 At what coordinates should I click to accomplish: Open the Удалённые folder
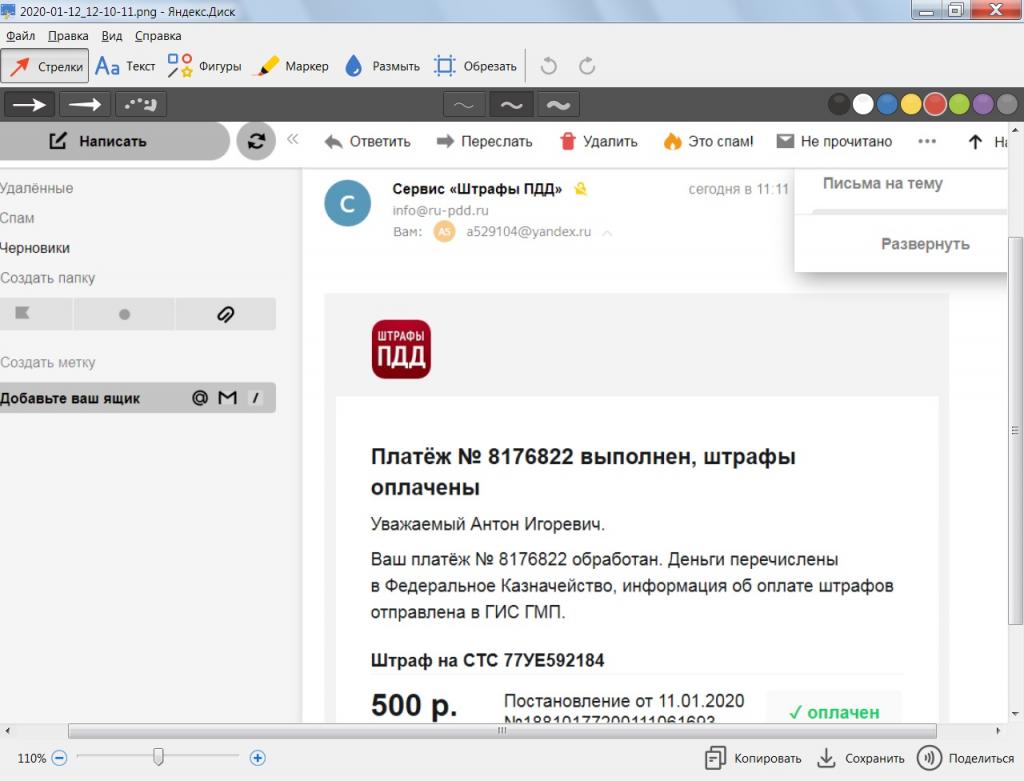(x=37, y=188)
